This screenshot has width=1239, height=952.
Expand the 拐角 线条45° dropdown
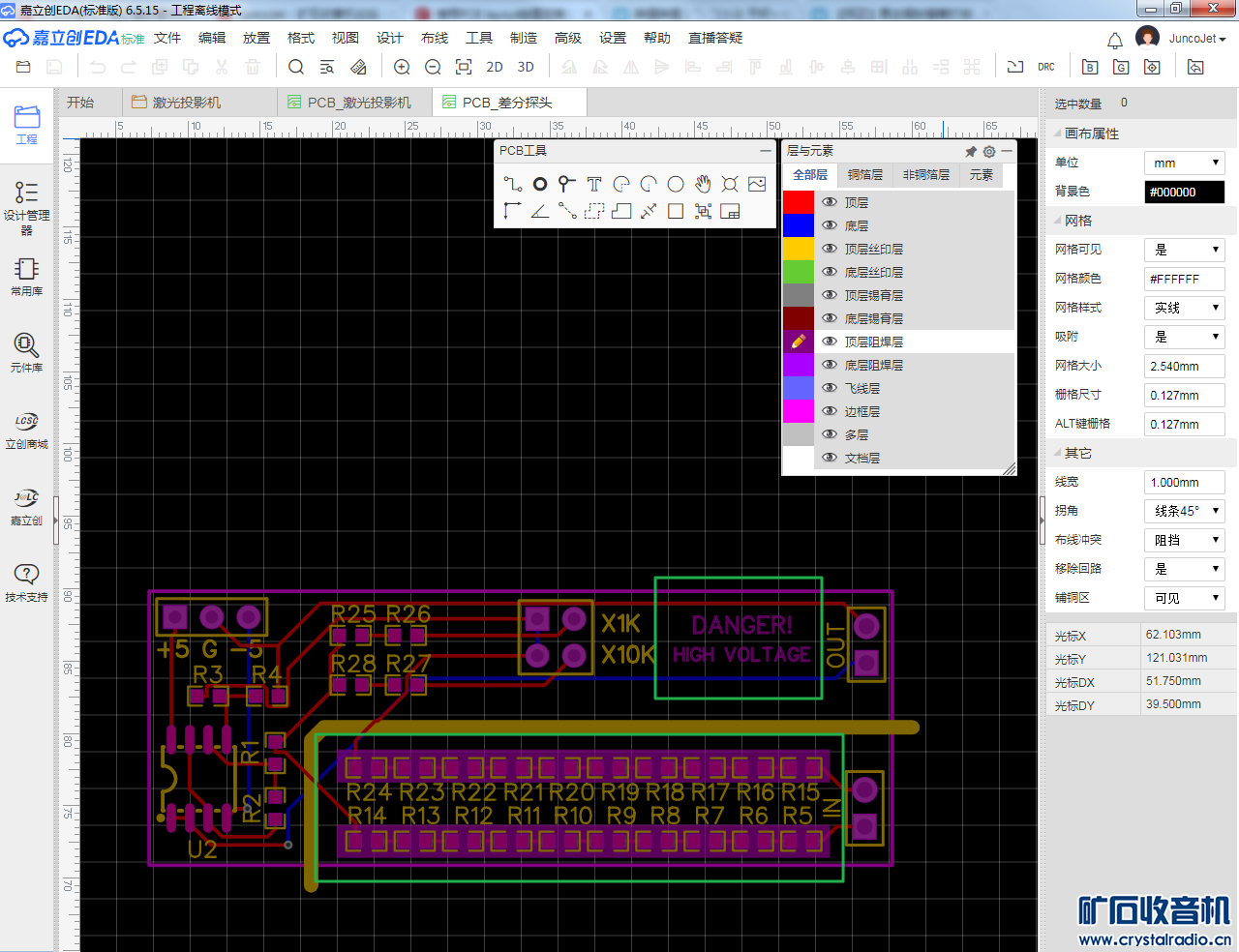[x=1184, y=511]
